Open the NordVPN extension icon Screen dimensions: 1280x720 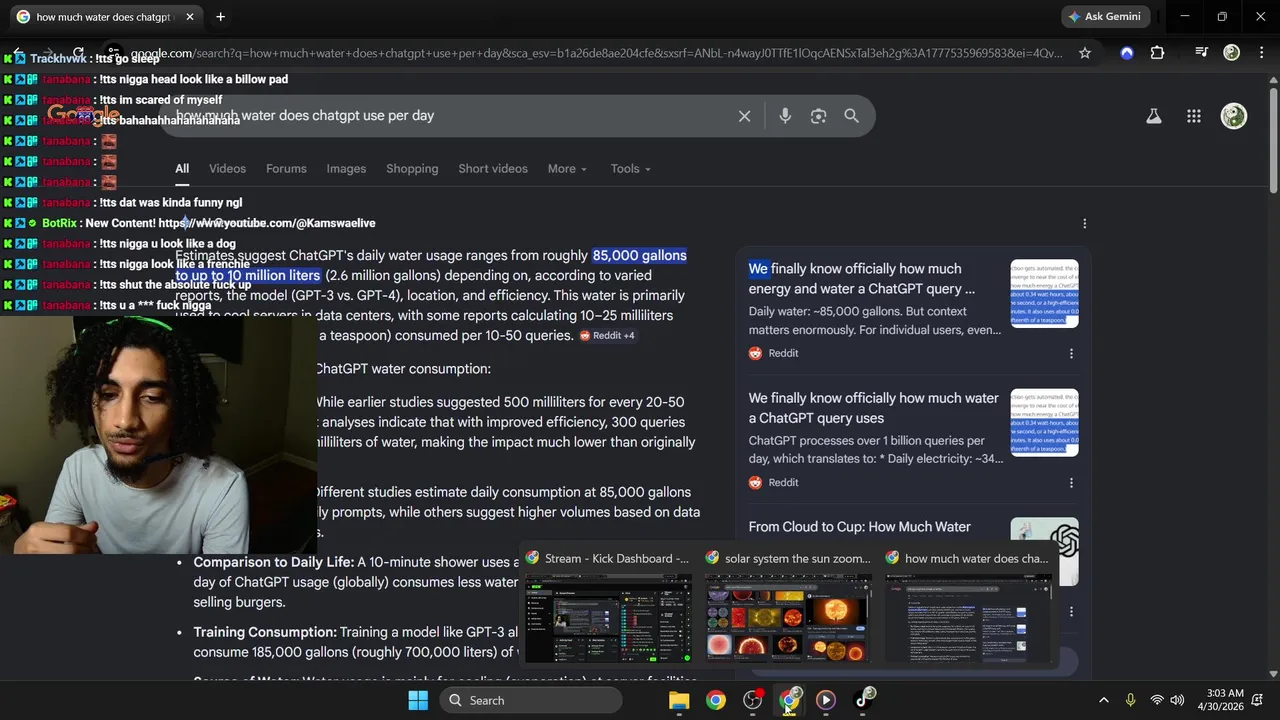[1127, 53]
